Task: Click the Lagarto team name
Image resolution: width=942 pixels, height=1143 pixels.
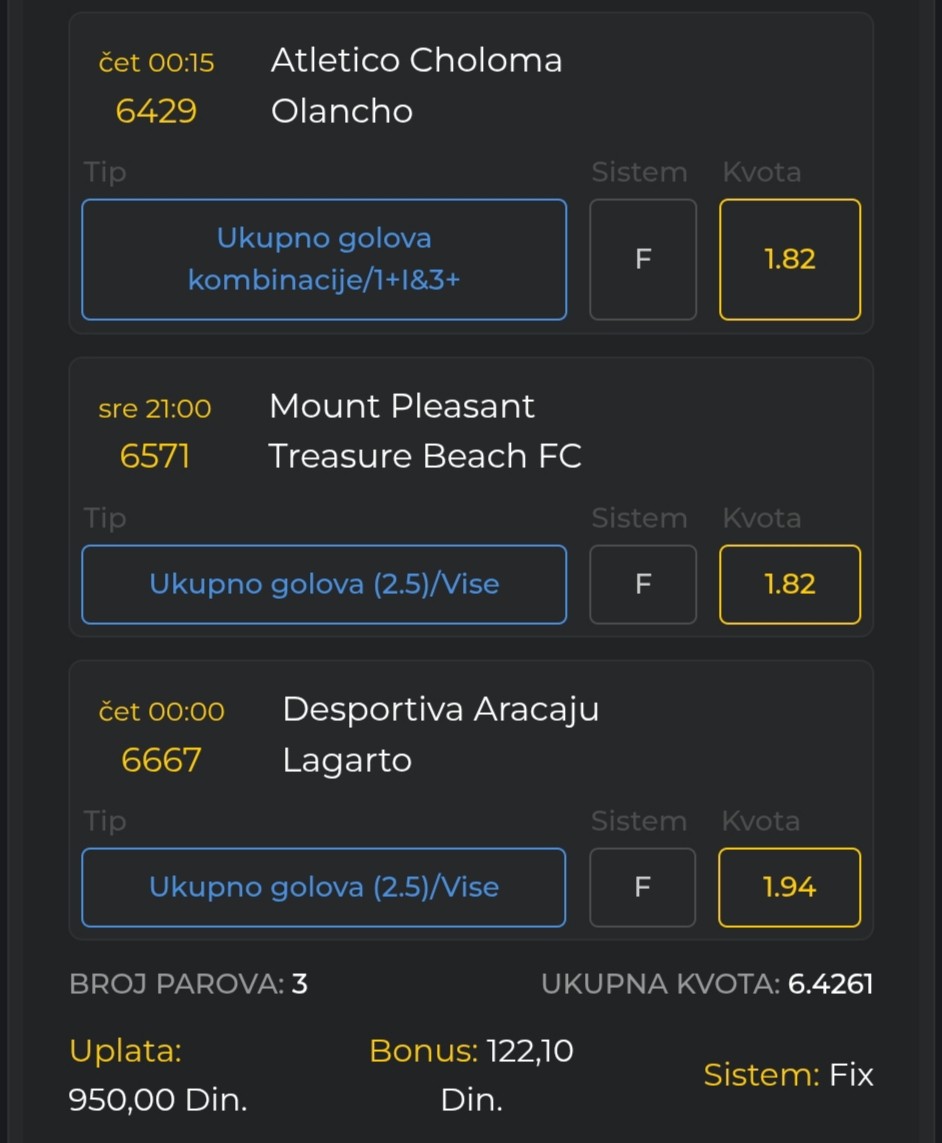Action: (347, 760)
